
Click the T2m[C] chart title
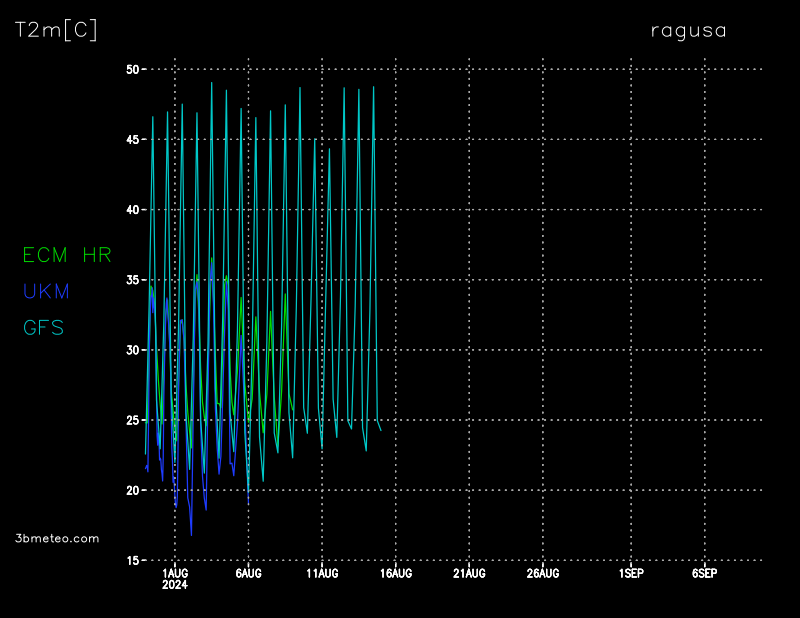tap(56, 30)
